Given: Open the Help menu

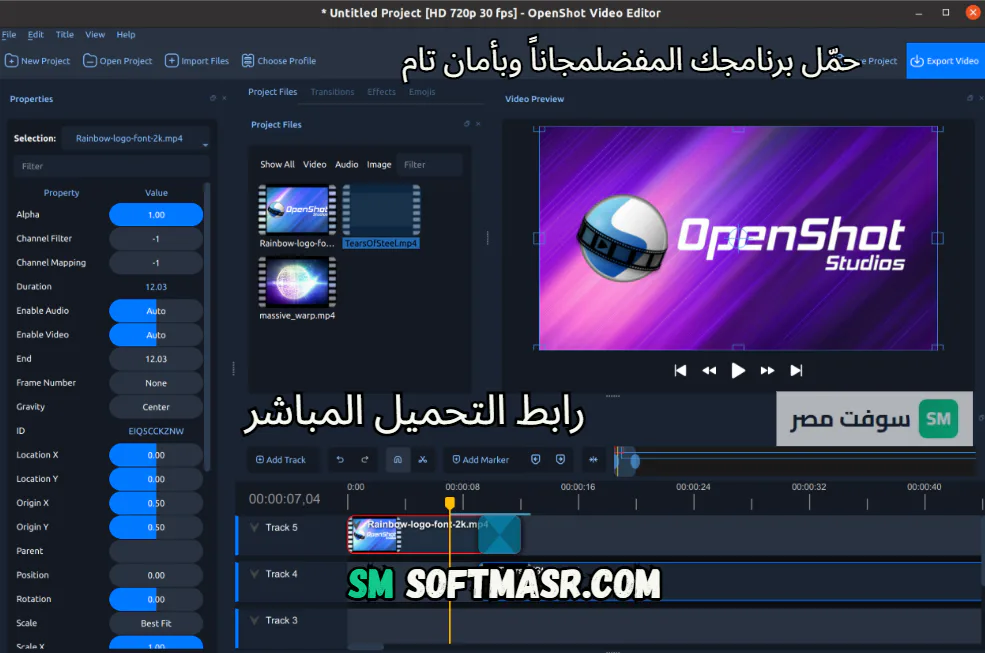Looking at the screenshot, I should pyautogui.click(x=126, y=35).
